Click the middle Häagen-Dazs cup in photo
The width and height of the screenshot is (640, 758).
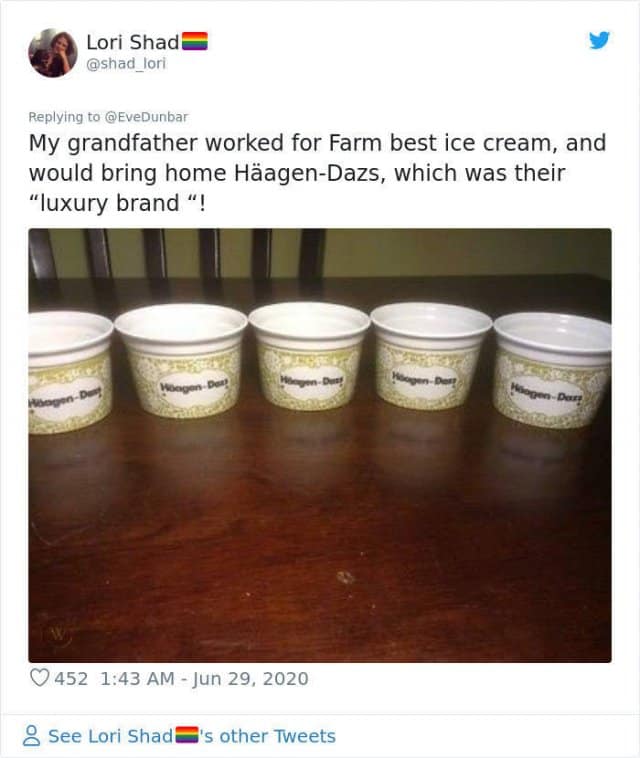[x=309, y=356]
